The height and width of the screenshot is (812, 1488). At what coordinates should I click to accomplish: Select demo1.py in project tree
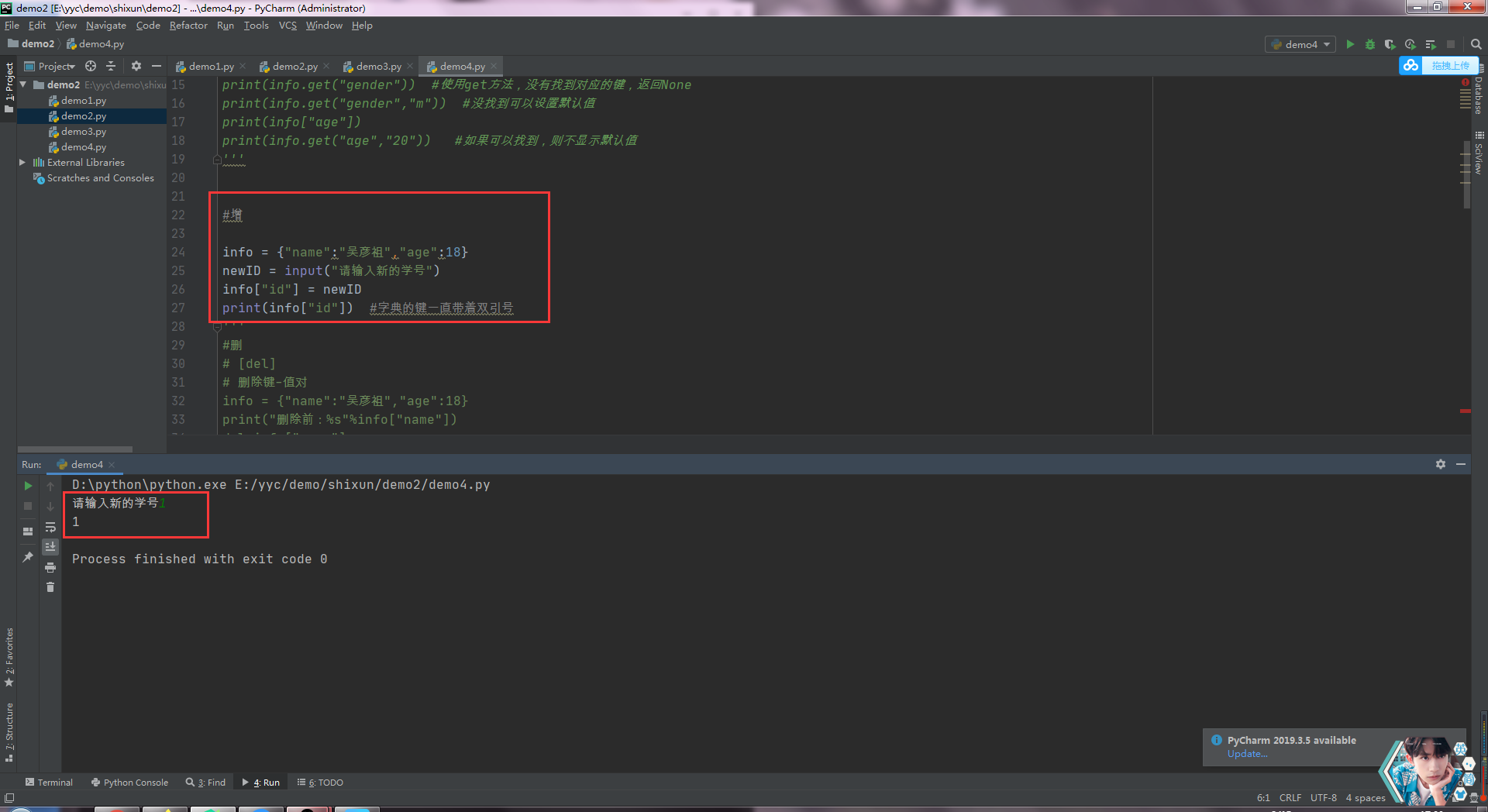point(84,101)
